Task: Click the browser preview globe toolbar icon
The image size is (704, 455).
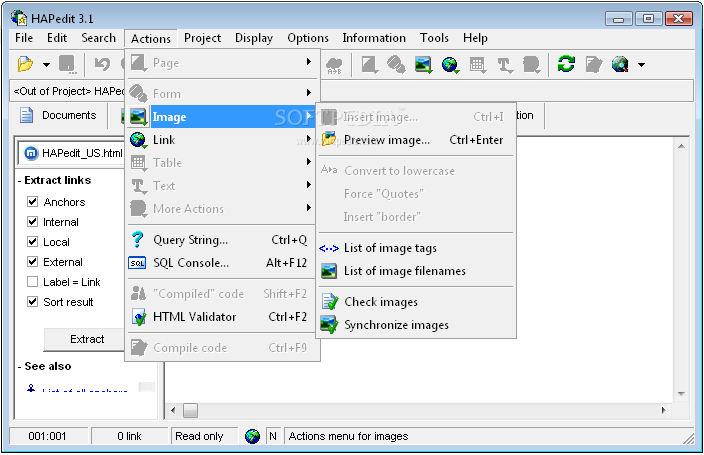Action: click(620, 65)
